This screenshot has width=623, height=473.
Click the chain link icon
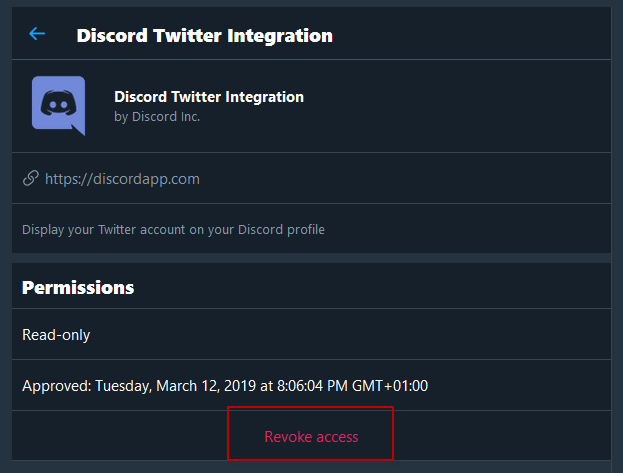(31, 178)
